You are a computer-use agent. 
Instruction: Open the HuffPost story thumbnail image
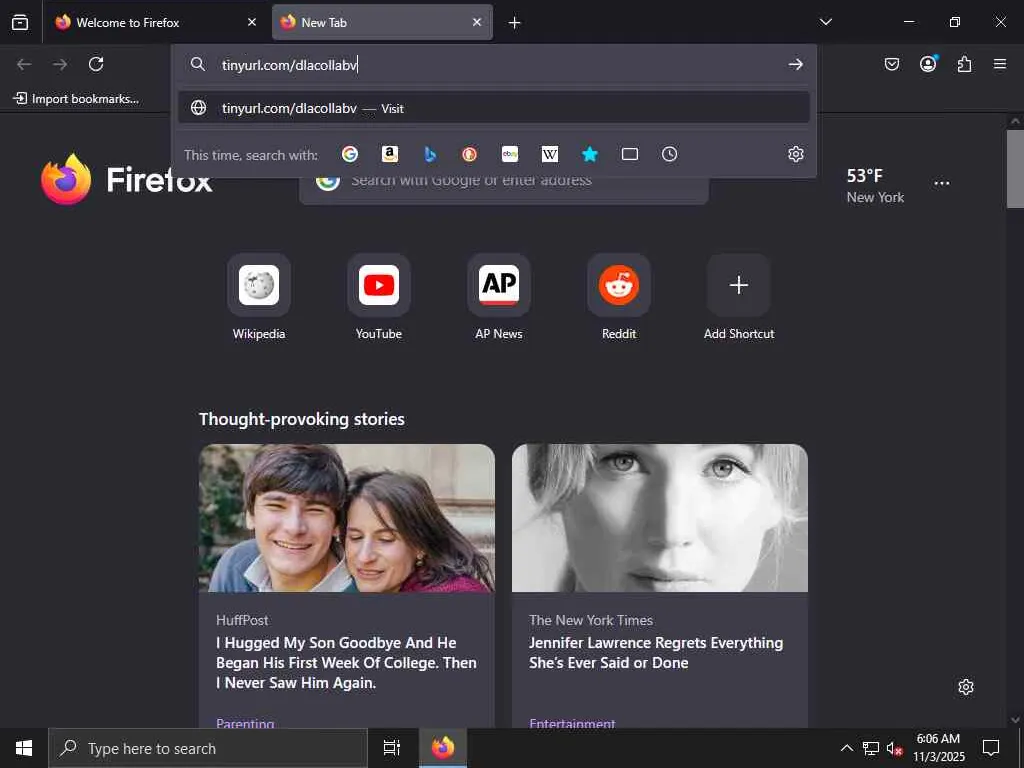coord(347,518)
